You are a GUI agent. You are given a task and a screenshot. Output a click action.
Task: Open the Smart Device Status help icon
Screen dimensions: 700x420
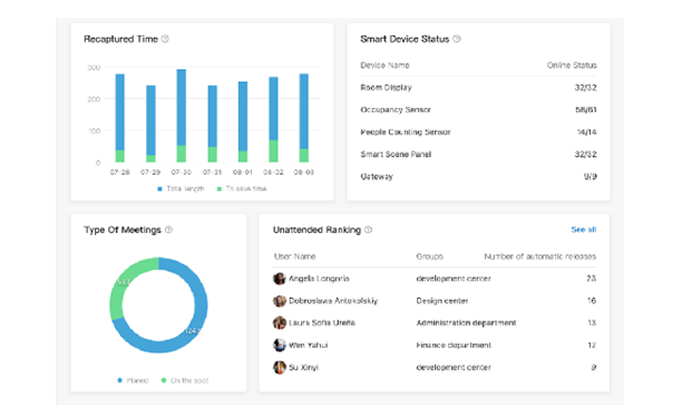pyautogui.click(x=457, y=39)
